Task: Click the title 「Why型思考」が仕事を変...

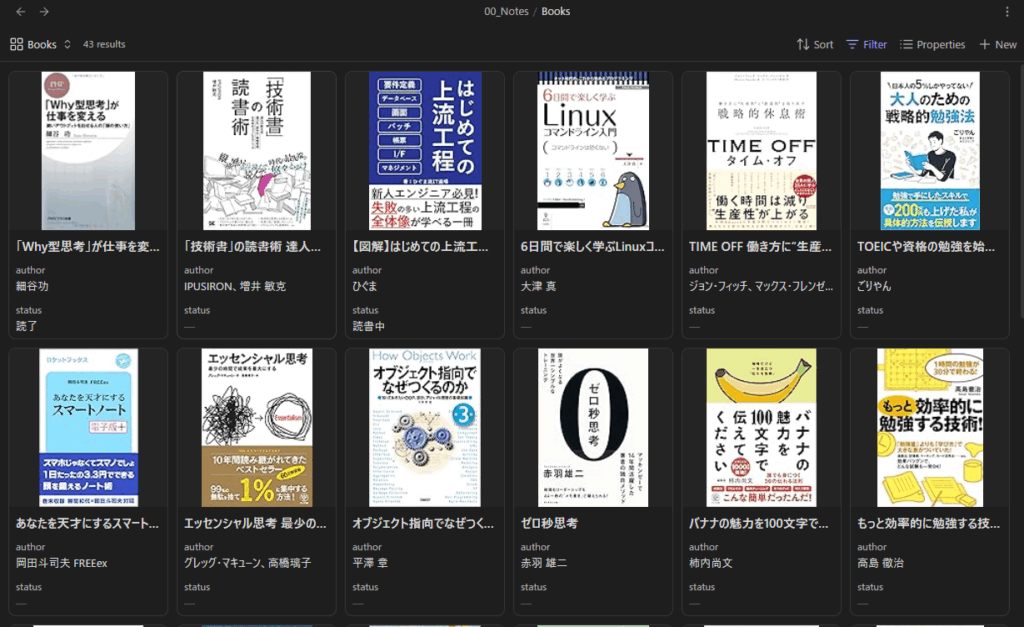Action: click(x=88, y=247)
